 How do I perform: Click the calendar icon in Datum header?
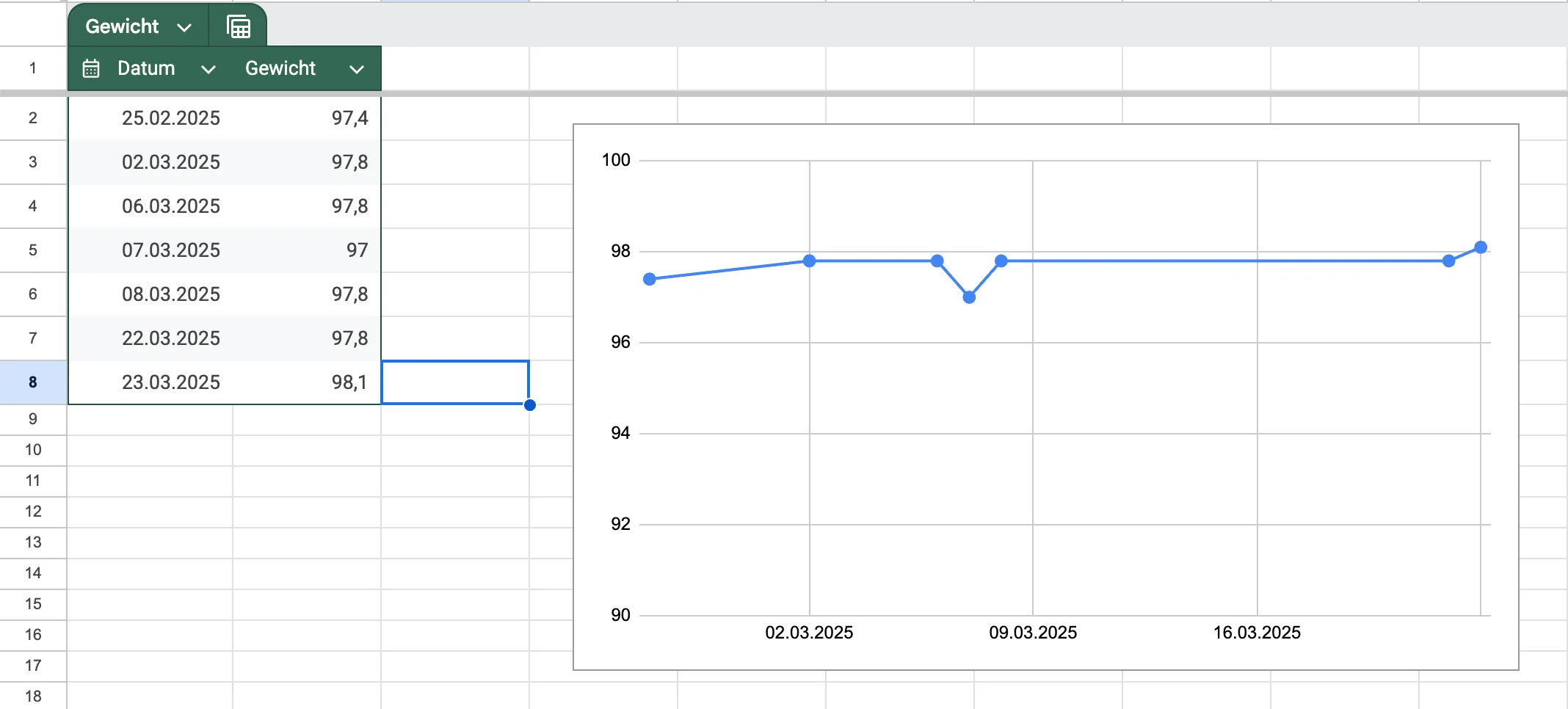(91, 69)
